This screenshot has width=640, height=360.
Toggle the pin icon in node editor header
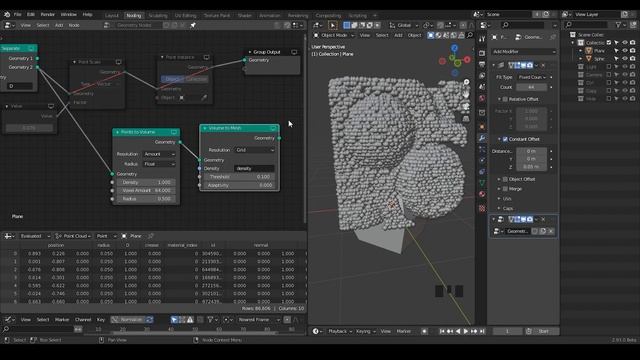click(x=193, y=25)
